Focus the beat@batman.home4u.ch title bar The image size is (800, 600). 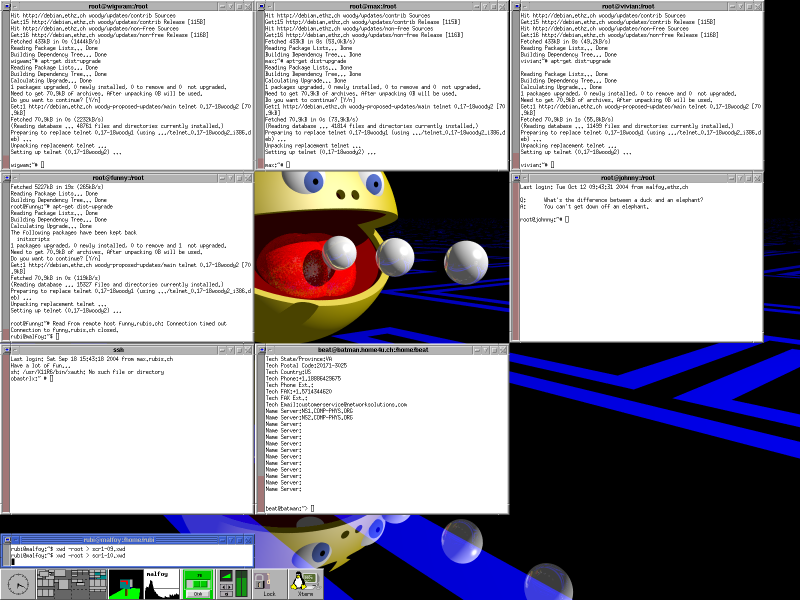click(x=373, y=349)
